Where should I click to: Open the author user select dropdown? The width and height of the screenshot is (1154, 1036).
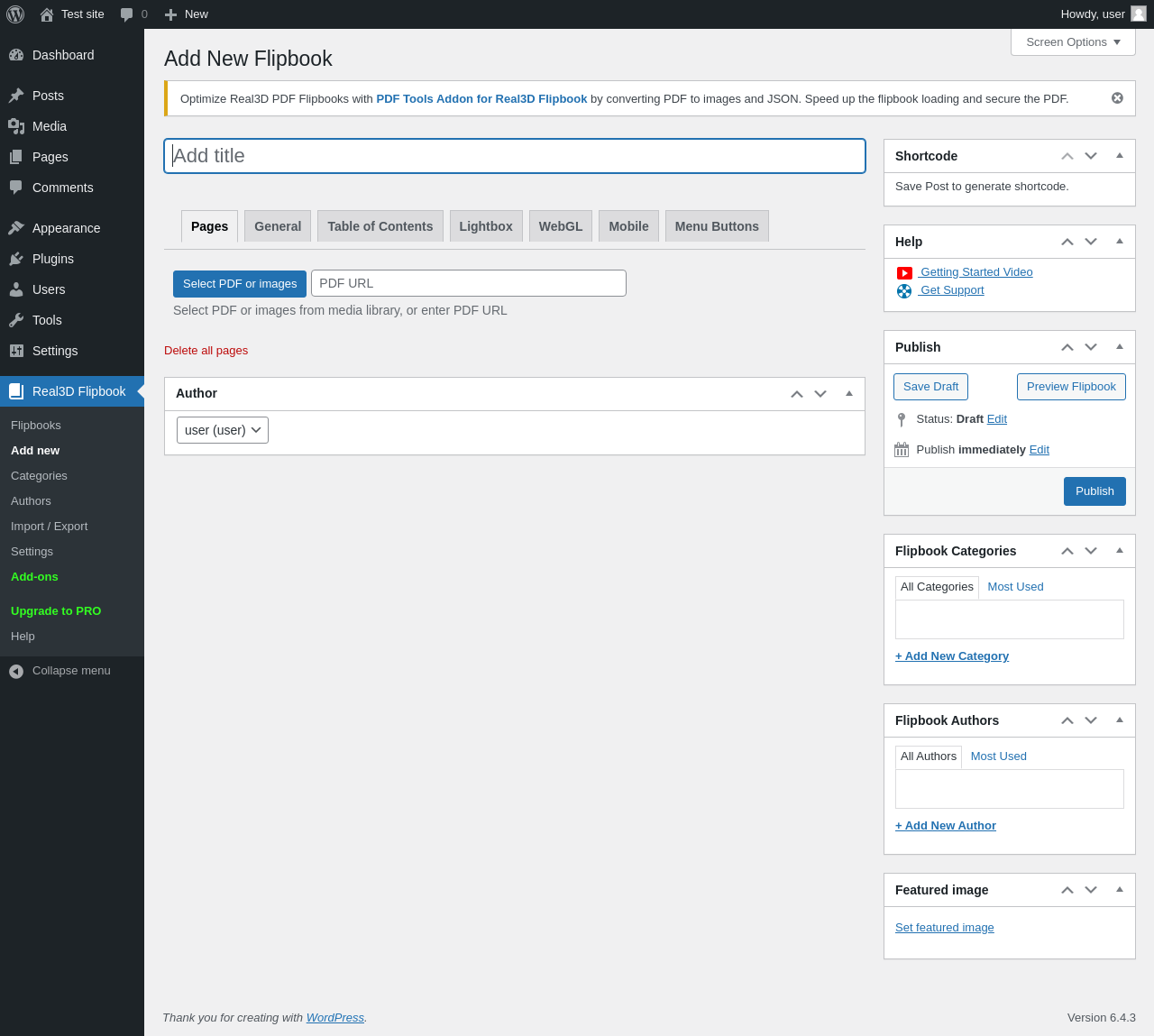point(223,430)
